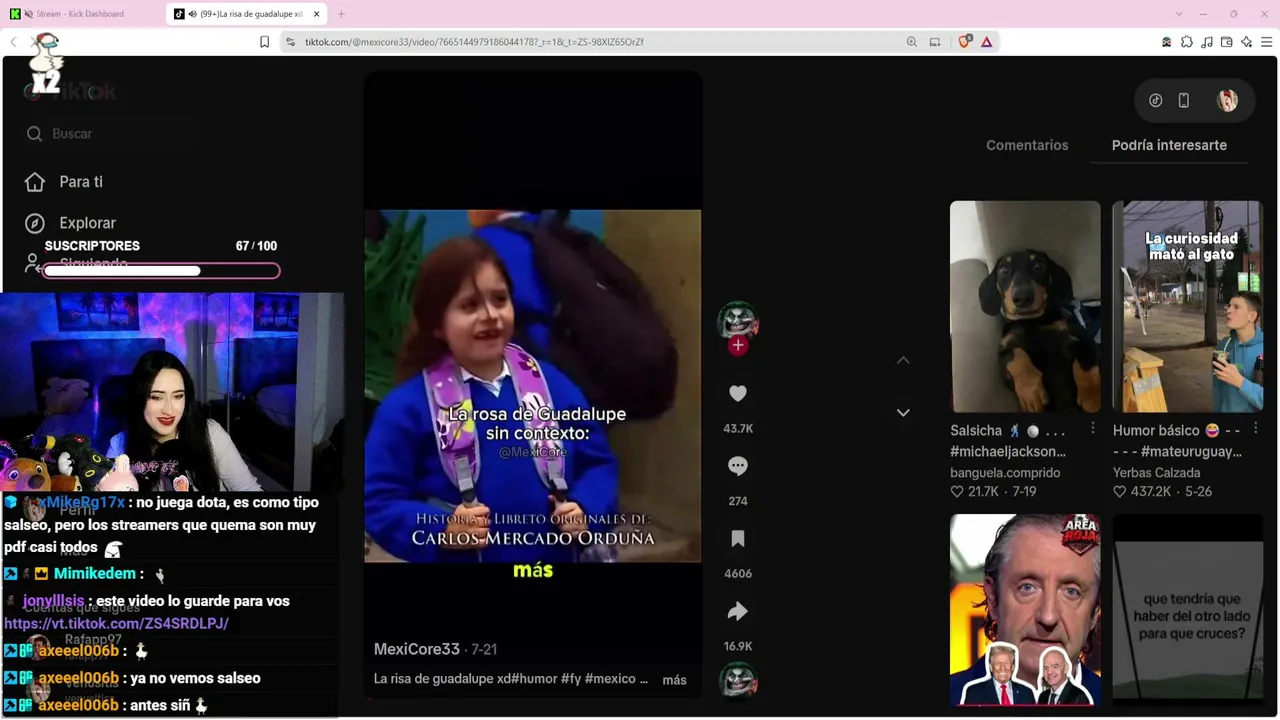Follow the creator with the red plus
Viewport: 1280px width, 720px height.
[738, 345]
